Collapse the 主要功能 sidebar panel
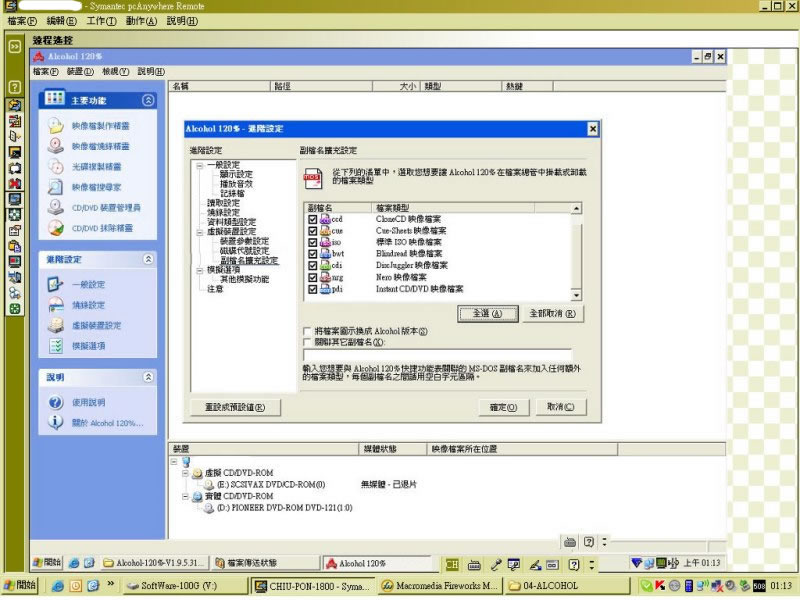Viewport: 800px width, 600px height. click(x=148, y=101)
